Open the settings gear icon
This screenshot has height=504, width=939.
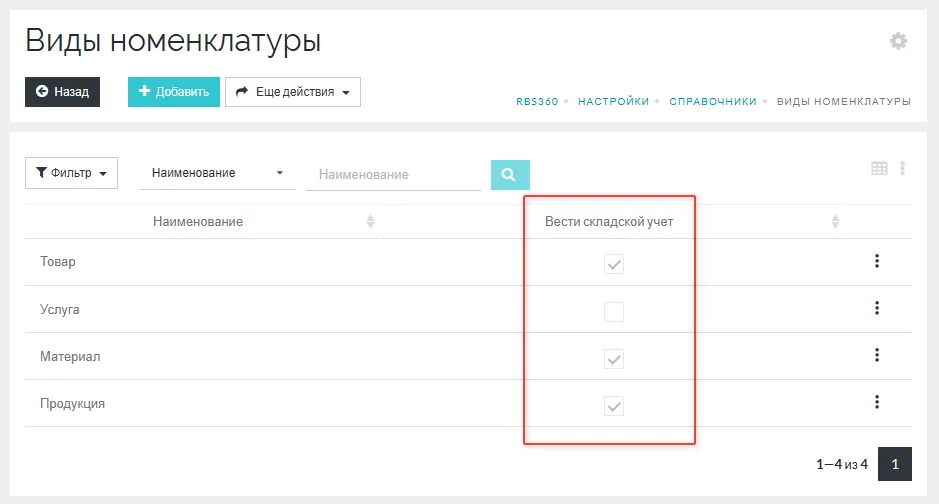coord(898,41)
